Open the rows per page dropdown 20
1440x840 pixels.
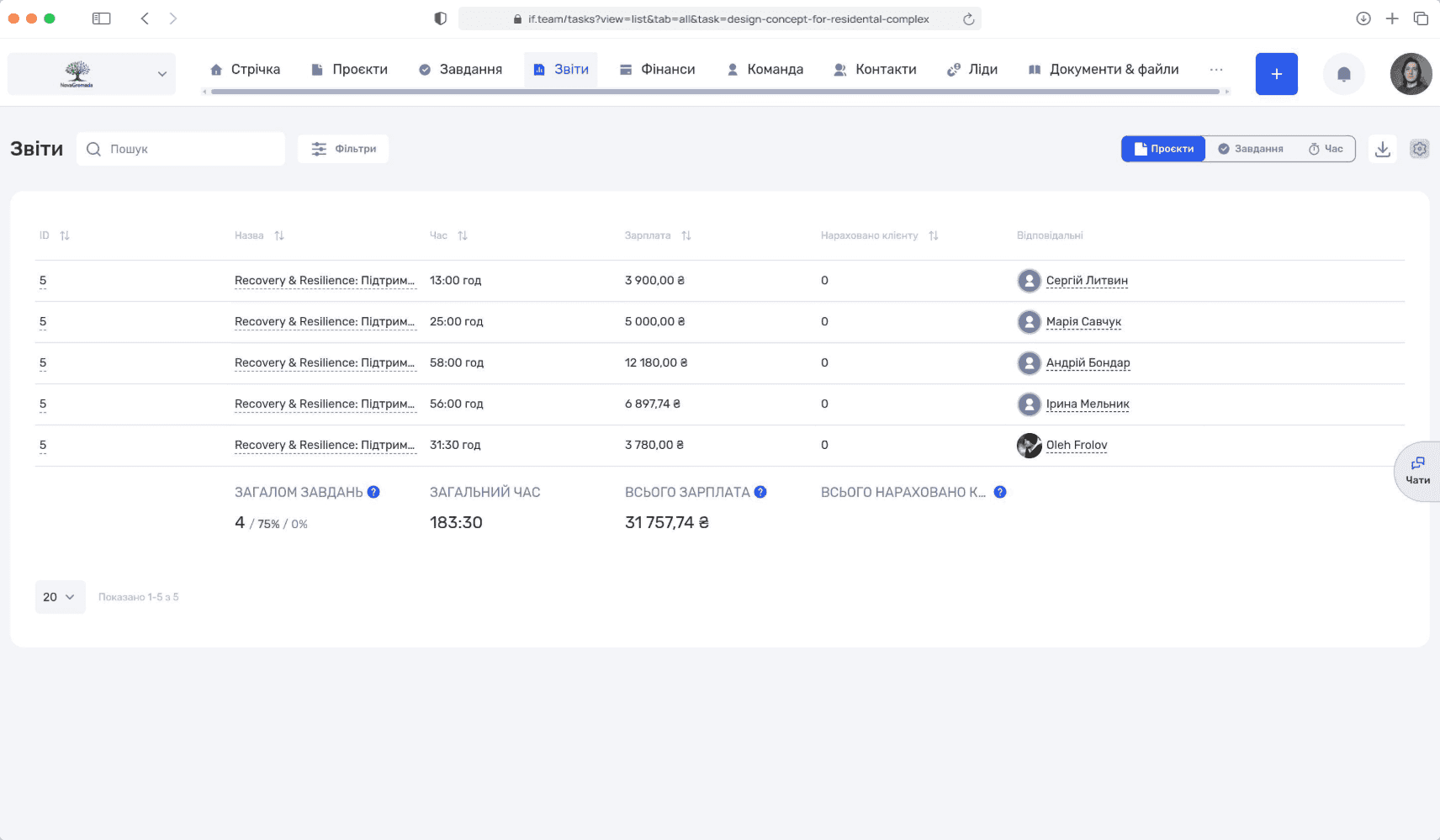click(x=60, y=597)
